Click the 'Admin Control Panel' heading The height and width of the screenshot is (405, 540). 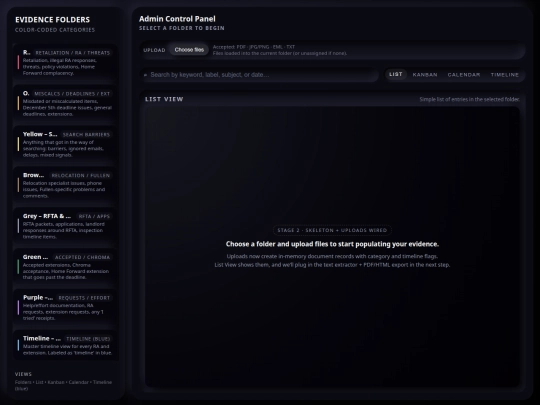click(177, 19)
